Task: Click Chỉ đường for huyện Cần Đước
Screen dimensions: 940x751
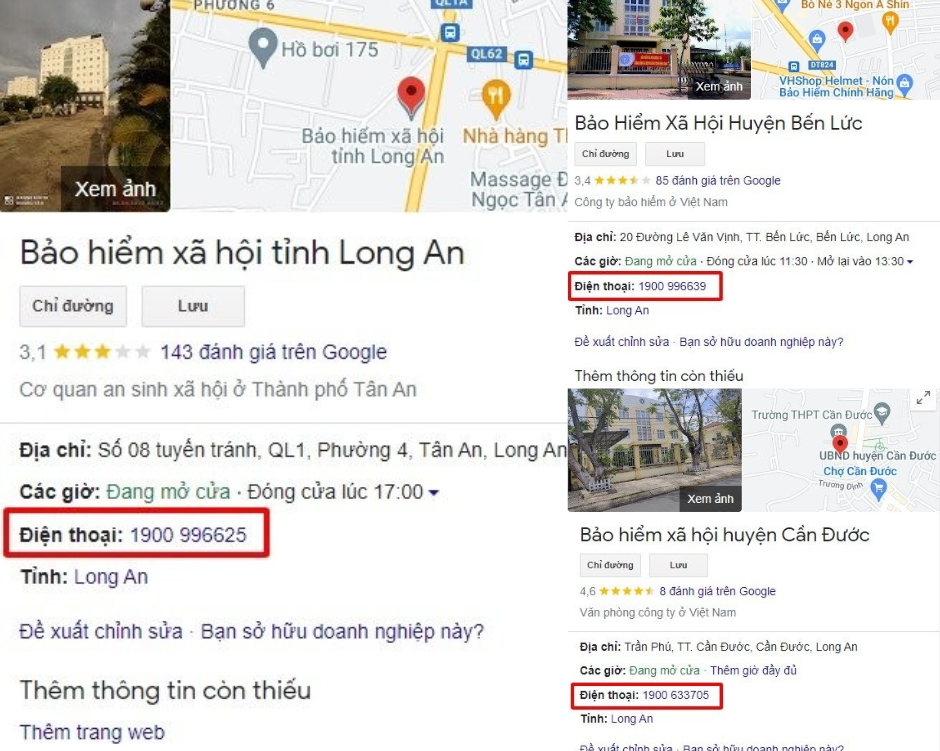Action: [x=610, y=565]
